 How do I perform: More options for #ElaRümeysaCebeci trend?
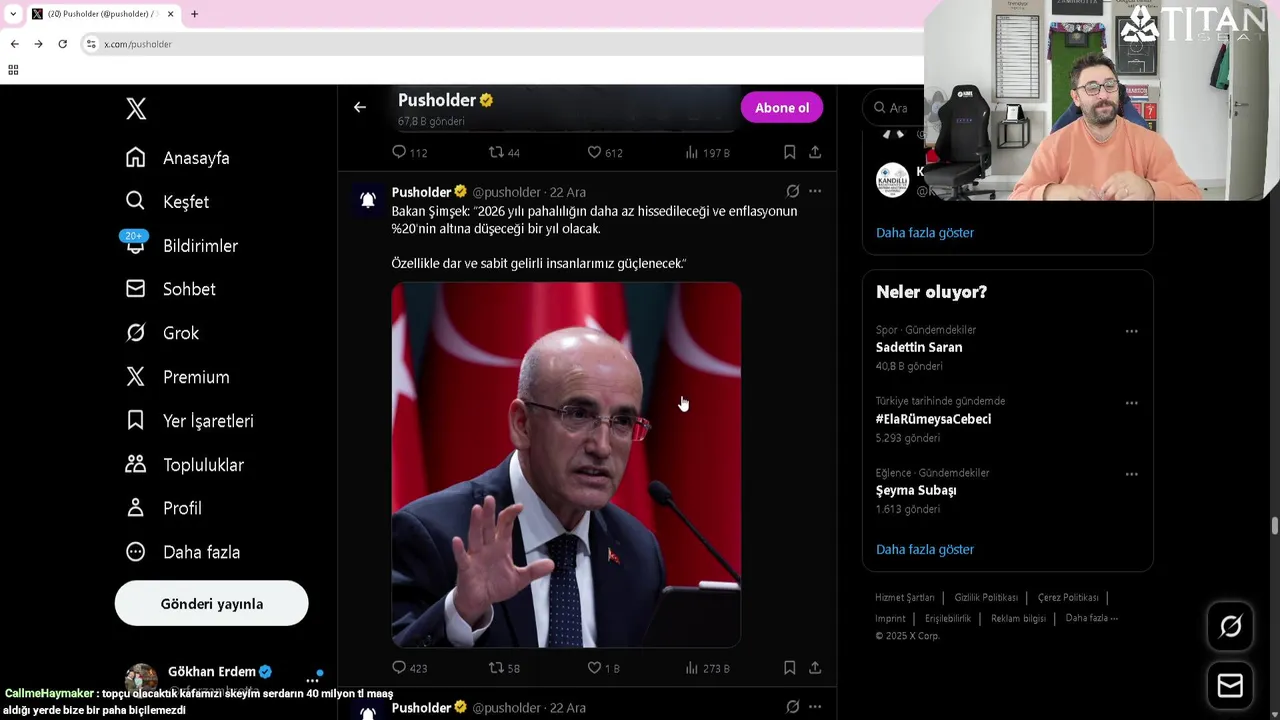coord(1131,403)
